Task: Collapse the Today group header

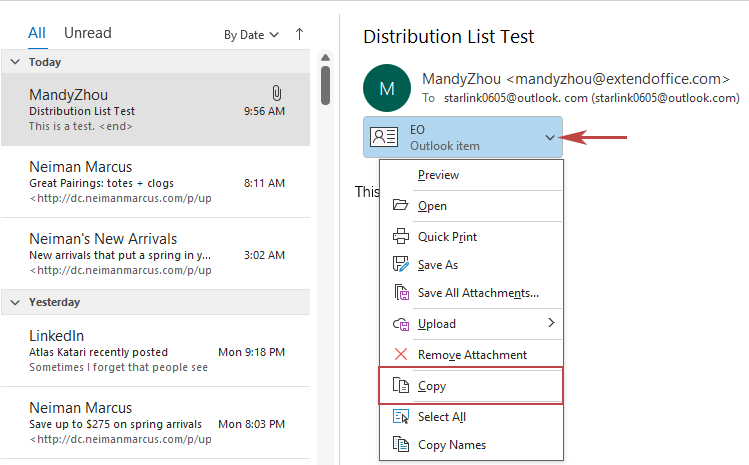Action: pos(15,62)
